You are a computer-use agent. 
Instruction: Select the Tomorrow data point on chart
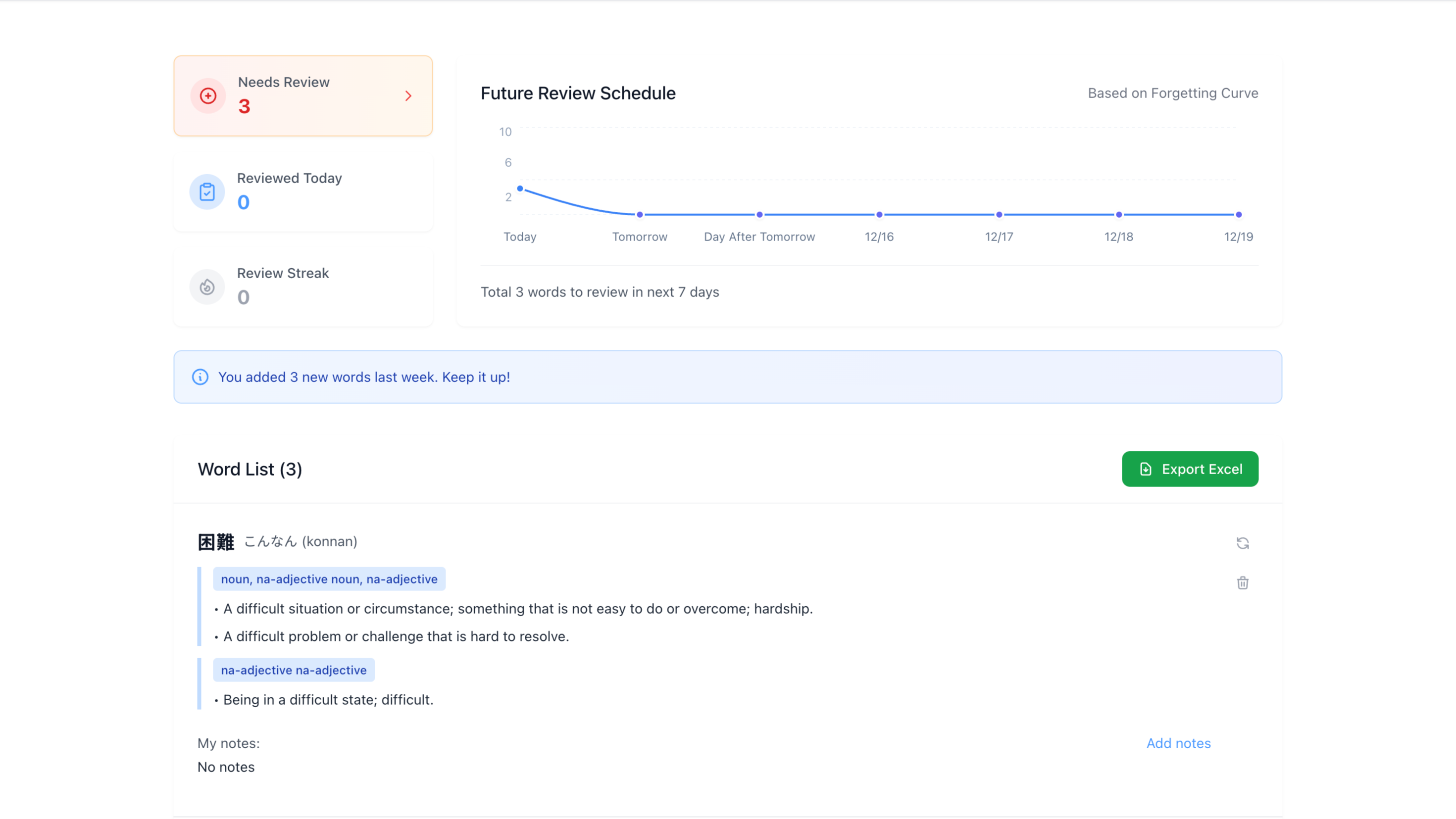[640, 215]
